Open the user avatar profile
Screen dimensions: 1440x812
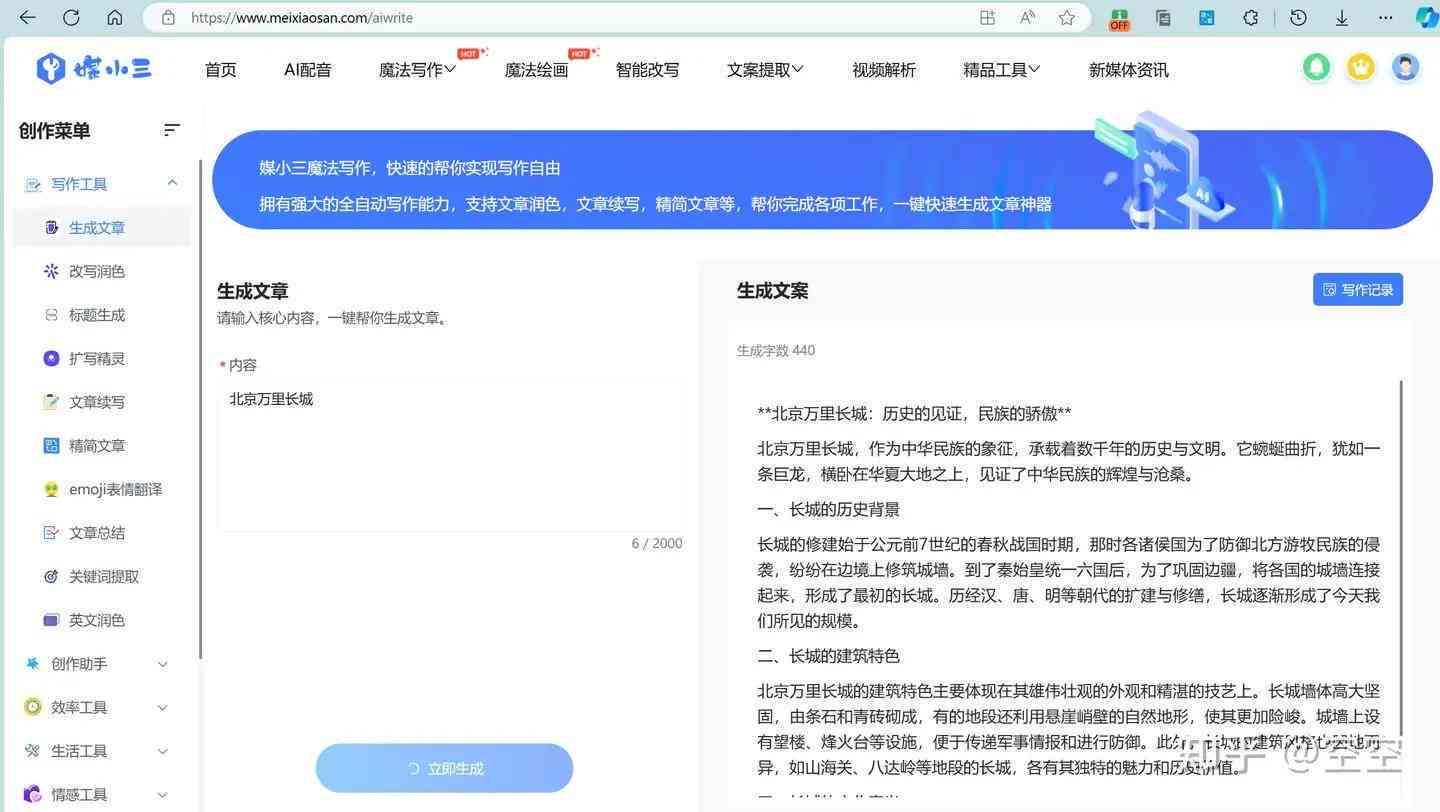click(x=1406, y=68)
